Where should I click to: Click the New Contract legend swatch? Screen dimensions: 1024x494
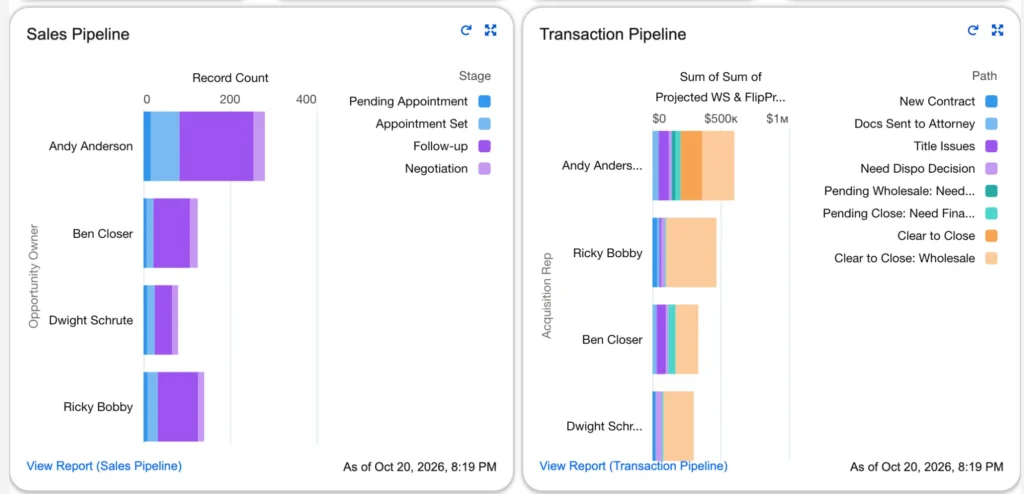coord(991,101)
